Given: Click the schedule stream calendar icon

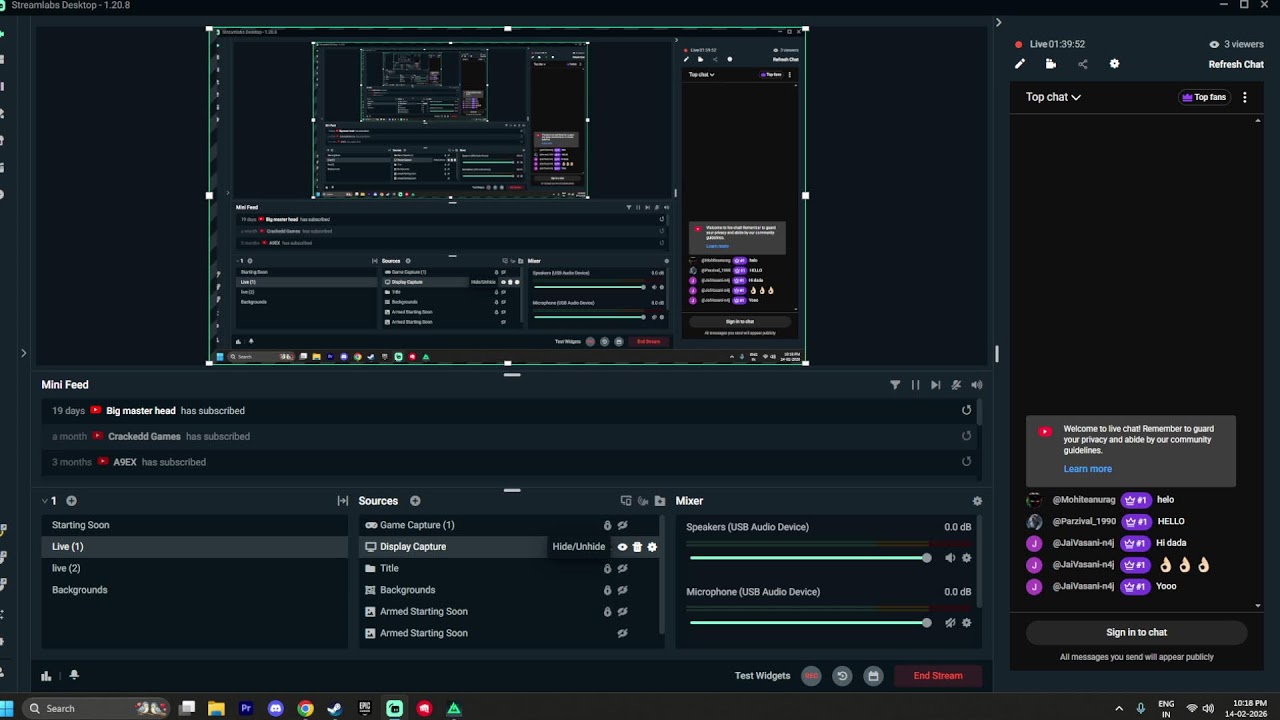Looking at the screenshot, I should [x=873, y=676].
